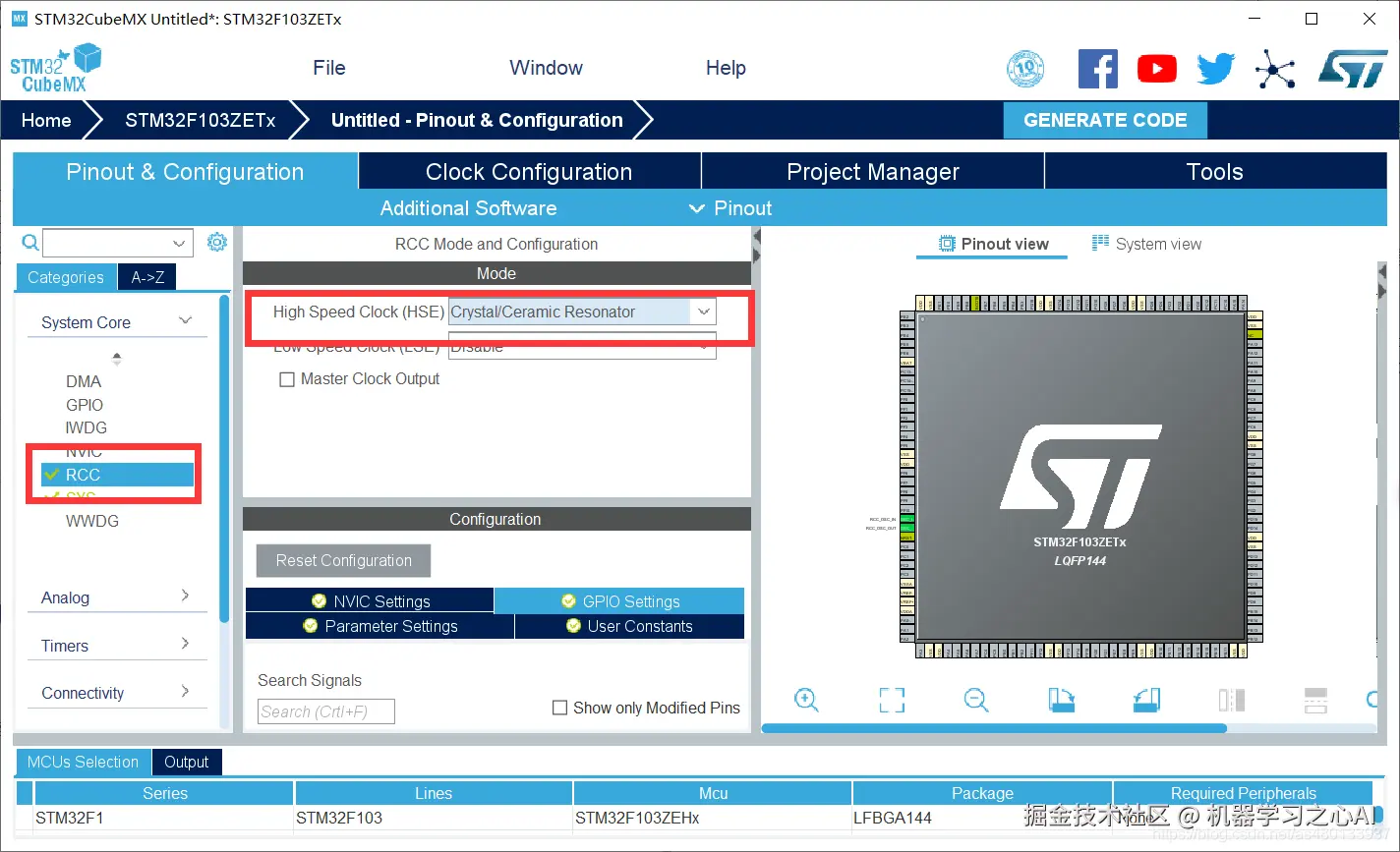The image size is (1400, 852).
Task: Click the STM32CubeMX logo
Action: (x=55, y=67)
